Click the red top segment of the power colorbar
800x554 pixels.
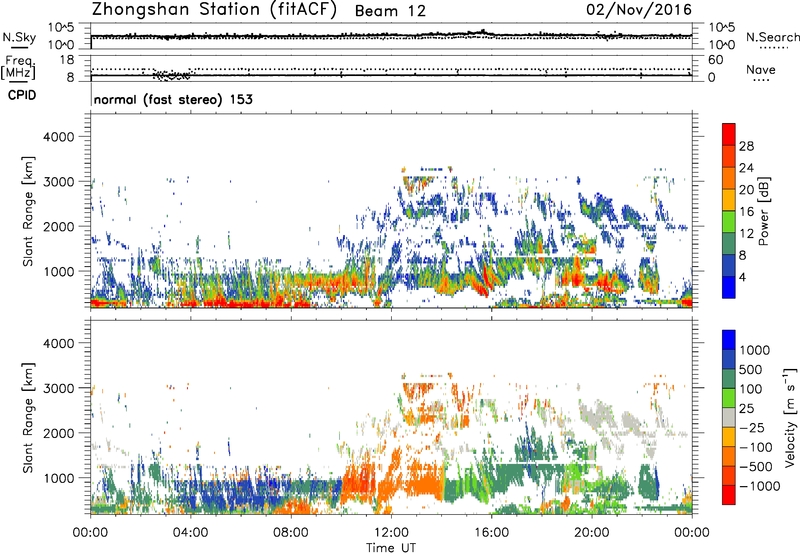pyautogui.click(x=729, y=134)
